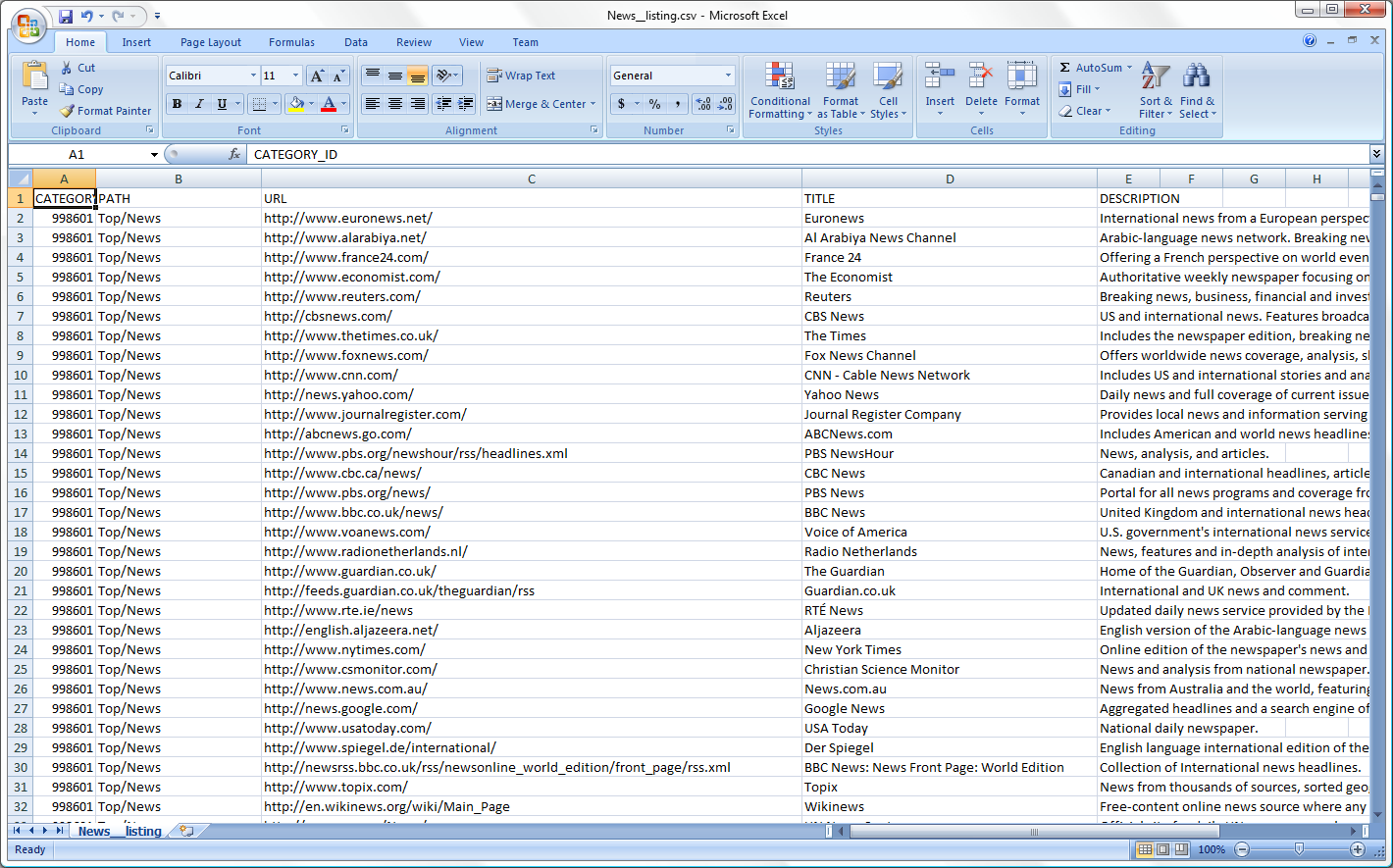Viewport: 1393px width, 868px height.
Task: Open the Formulas tab
Action: pyautogui.click(x=292, y=42)
